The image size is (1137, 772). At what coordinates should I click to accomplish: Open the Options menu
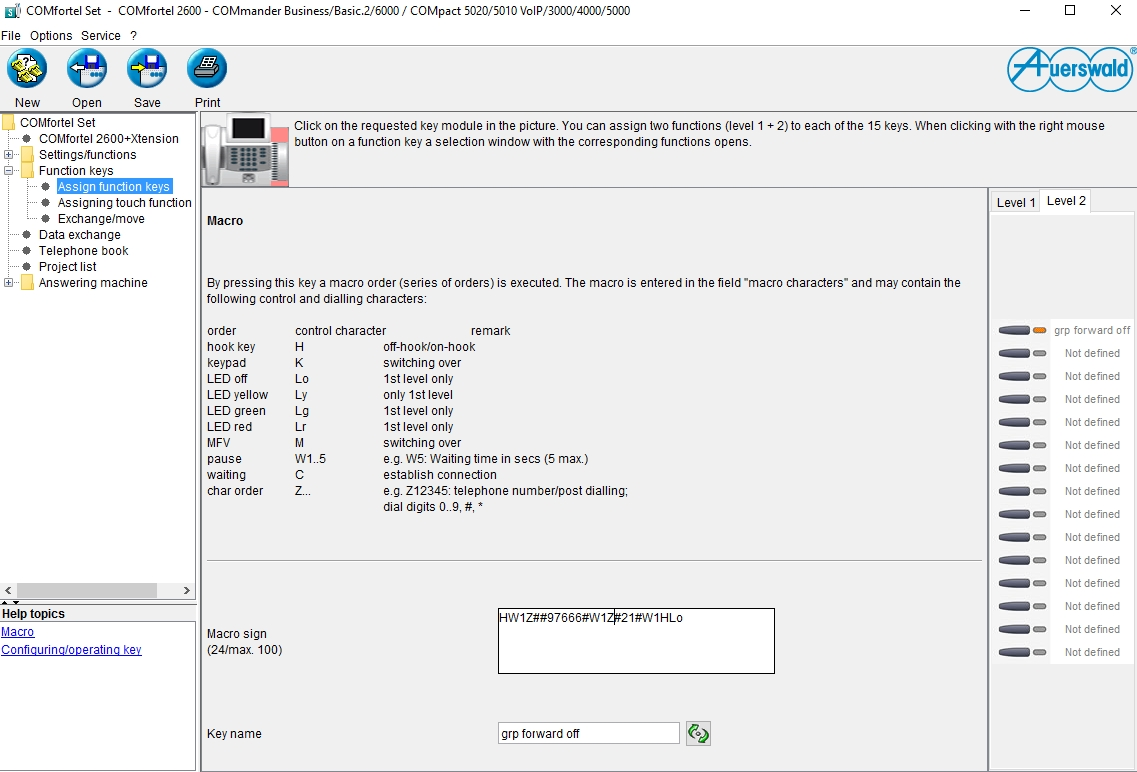click(51, 36)
